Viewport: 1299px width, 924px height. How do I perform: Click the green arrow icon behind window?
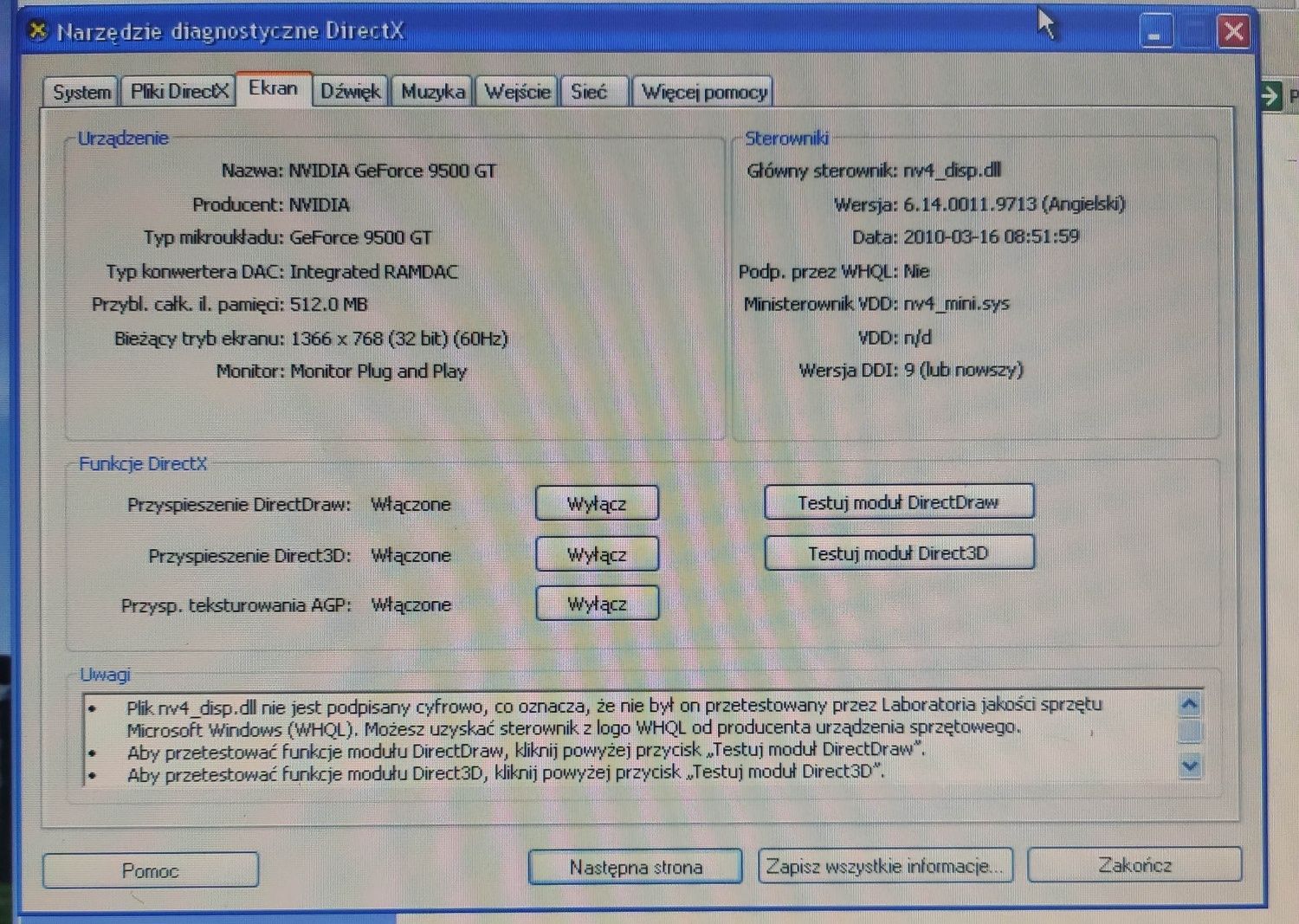(x=1270, y=95)
